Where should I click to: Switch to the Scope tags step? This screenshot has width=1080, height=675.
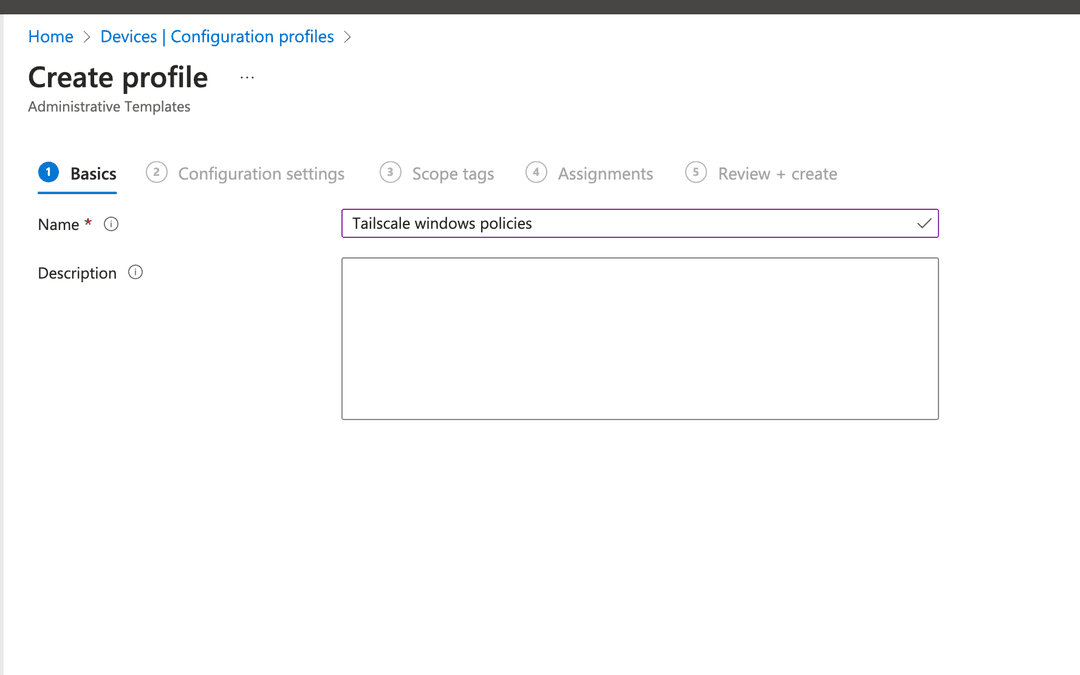[x=453, y=173]
